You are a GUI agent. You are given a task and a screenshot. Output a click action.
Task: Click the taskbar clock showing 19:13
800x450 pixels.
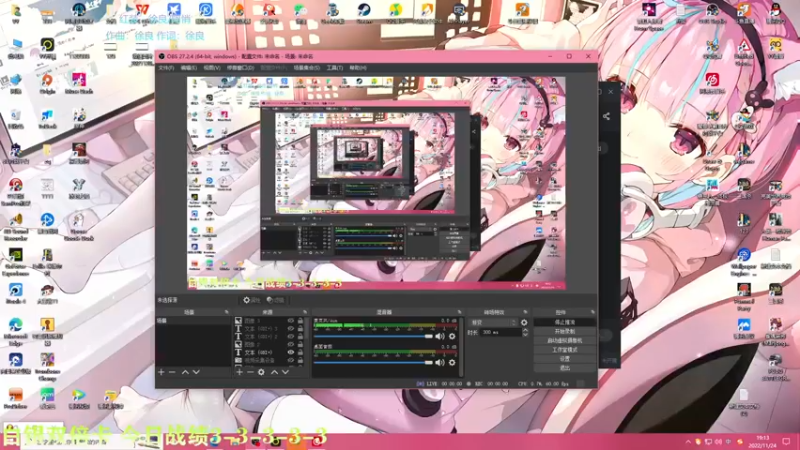pos(763,441)
